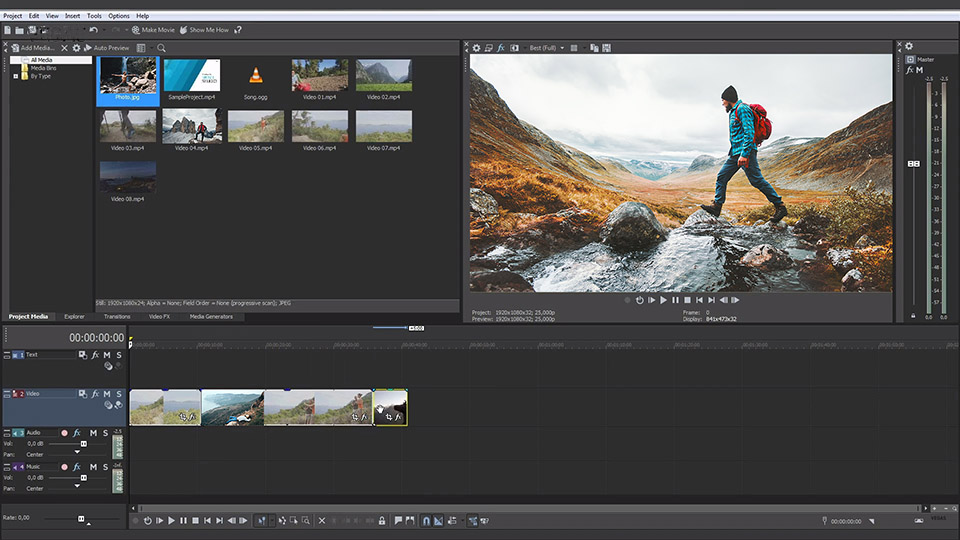Screen dimensions: 960x540
Task: Click the Master volume fader
Action: pos(913,163)
